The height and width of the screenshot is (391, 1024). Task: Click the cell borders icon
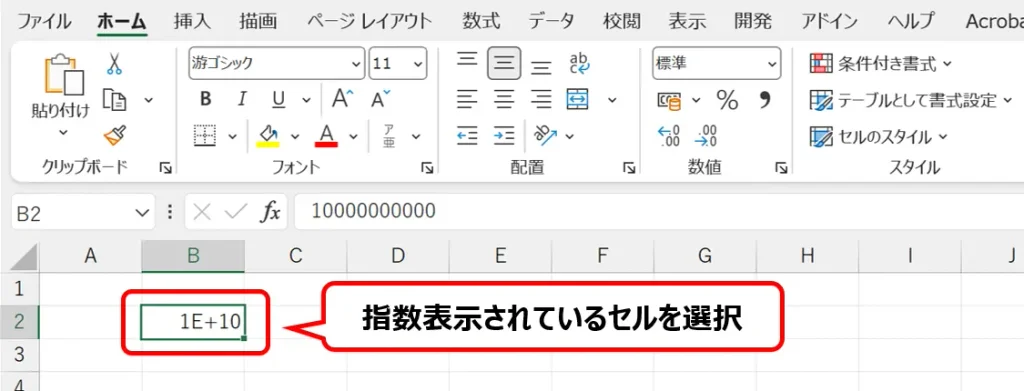pos(206,136)
